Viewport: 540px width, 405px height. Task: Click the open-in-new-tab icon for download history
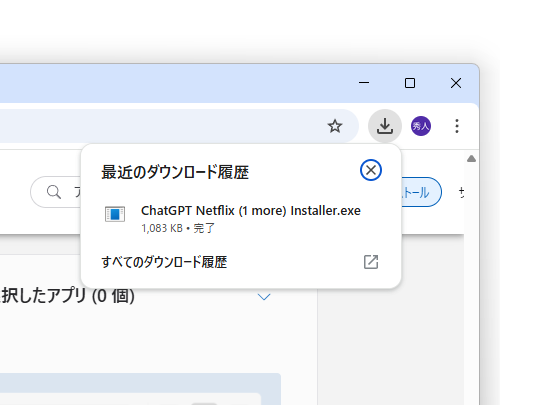point(371,262)
